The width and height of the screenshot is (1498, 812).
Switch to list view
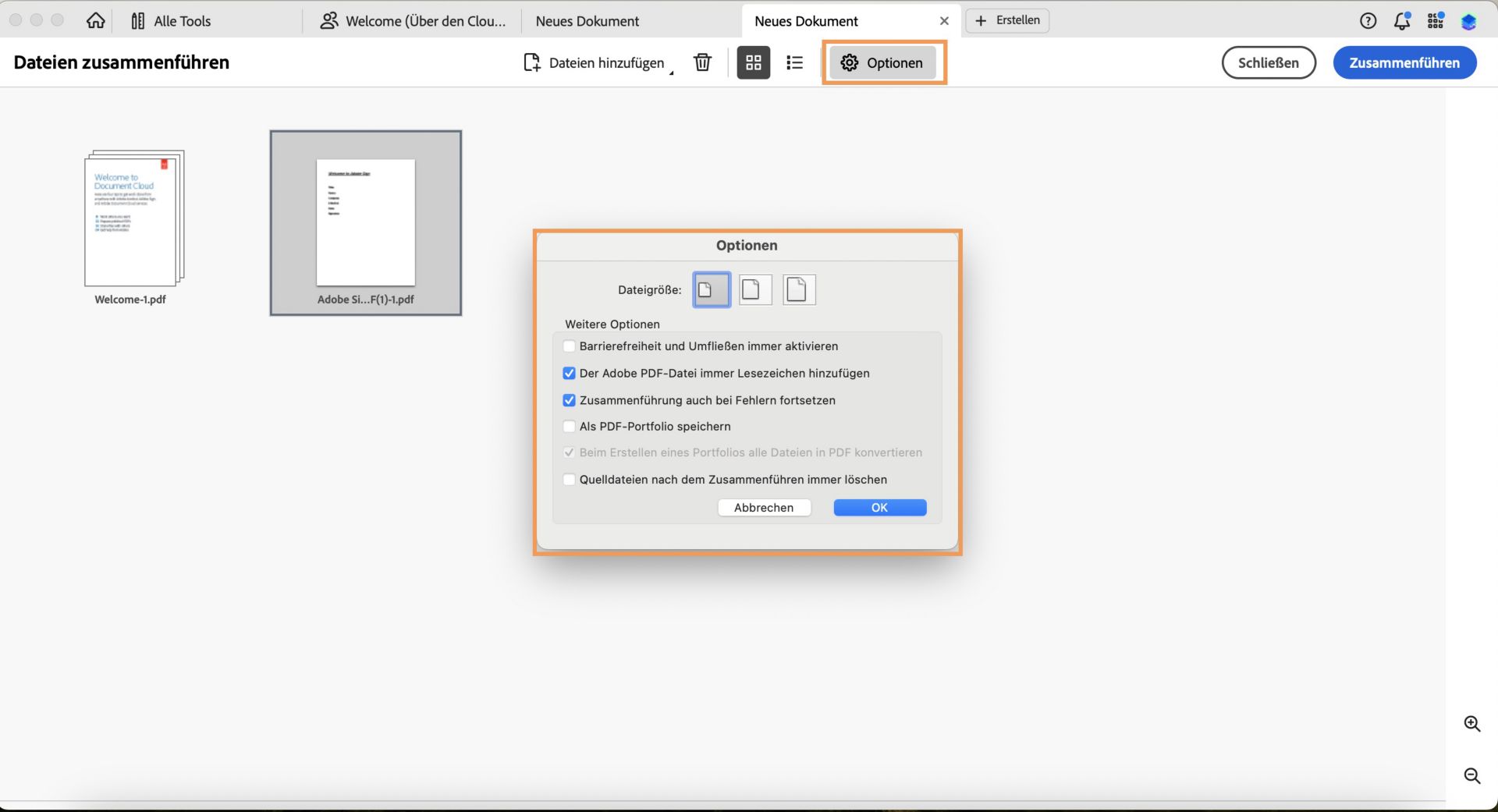794,62
